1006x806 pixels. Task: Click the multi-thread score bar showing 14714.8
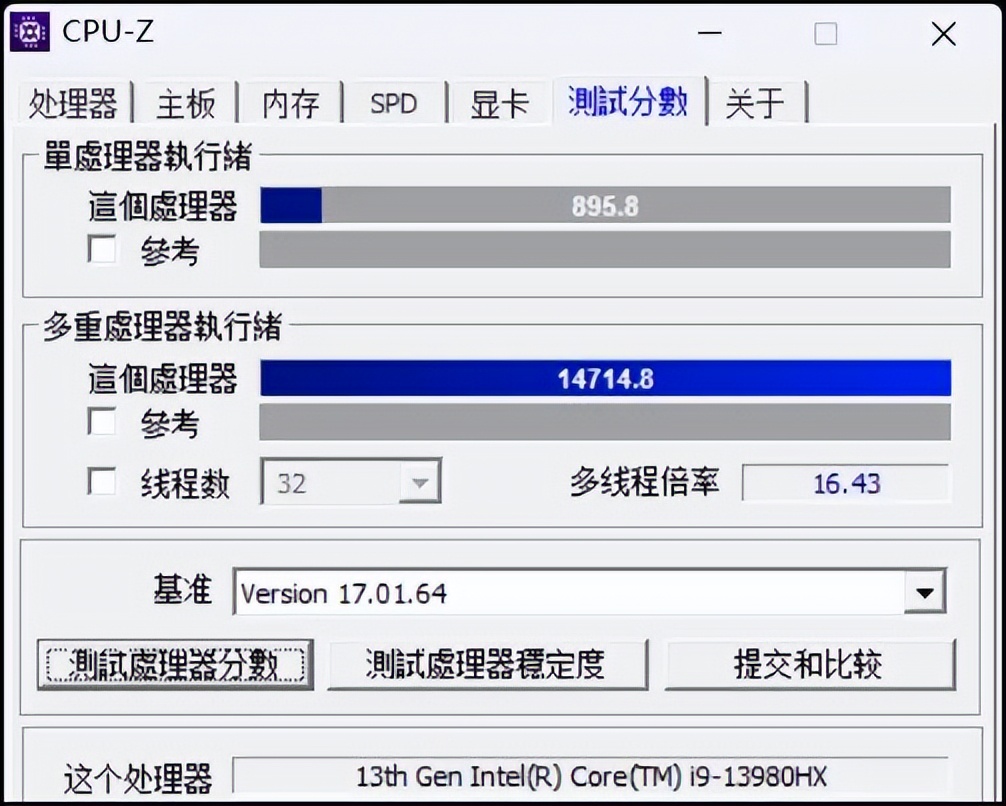(605, 378)
